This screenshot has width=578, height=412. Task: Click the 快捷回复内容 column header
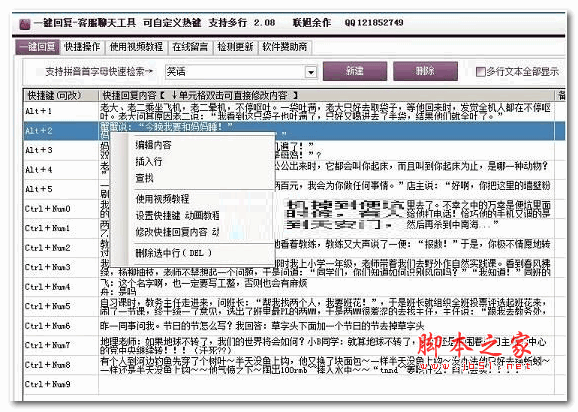pyautogui.click(x=326, y=95)
